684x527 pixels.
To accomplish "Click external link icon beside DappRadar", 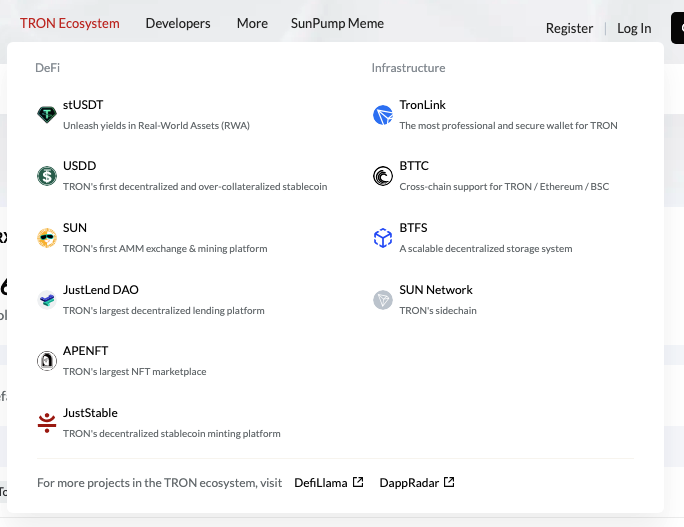I will [449, 482].
